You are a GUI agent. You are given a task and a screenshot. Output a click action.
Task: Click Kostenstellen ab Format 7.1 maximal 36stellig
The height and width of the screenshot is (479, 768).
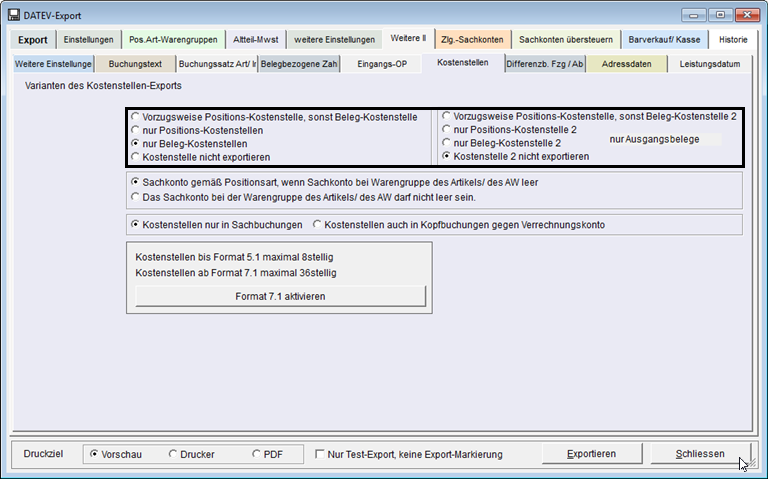(236, 272)
